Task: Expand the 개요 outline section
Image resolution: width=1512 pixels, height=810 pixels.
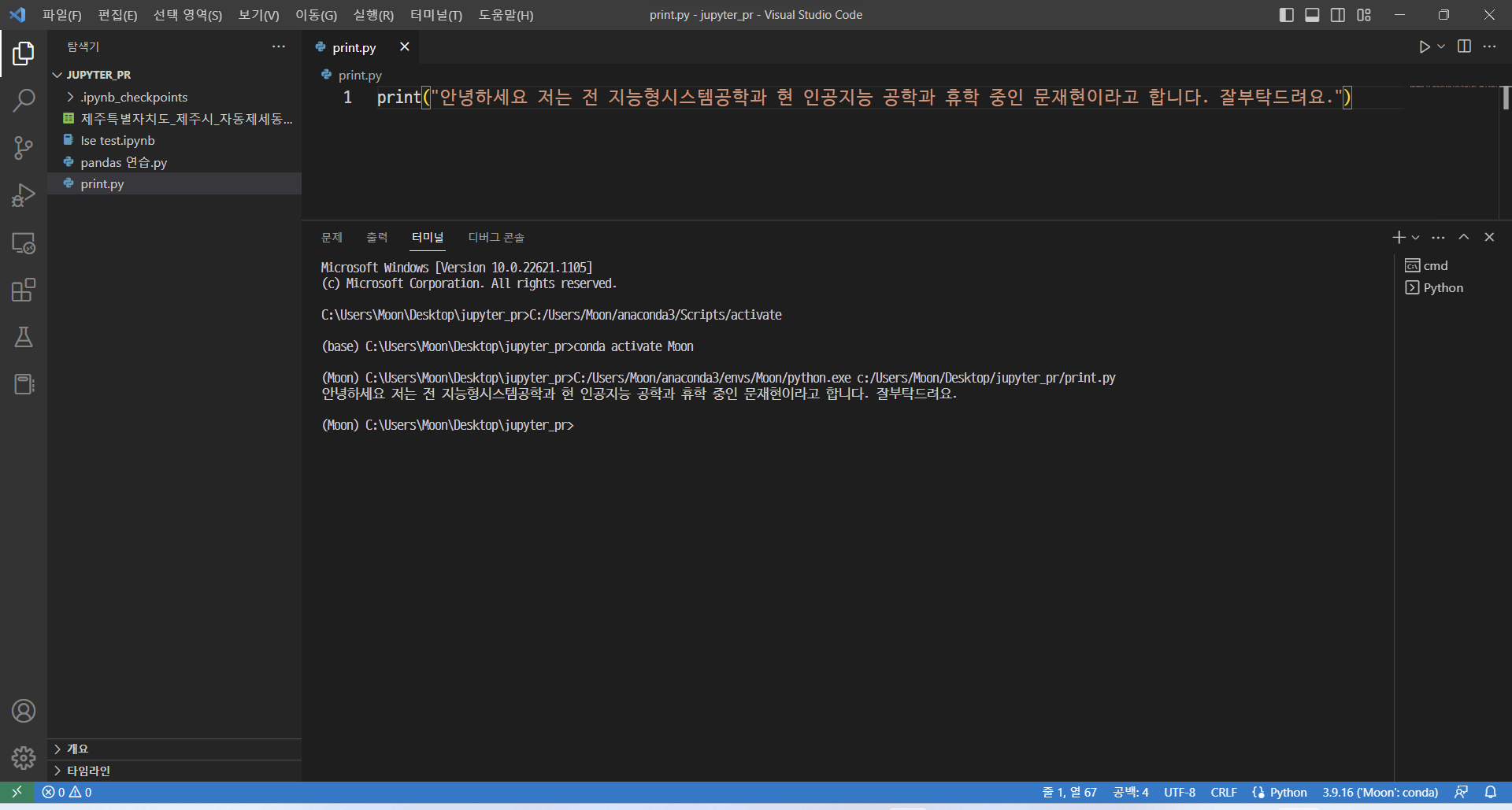Action: (x=77, y=749)
